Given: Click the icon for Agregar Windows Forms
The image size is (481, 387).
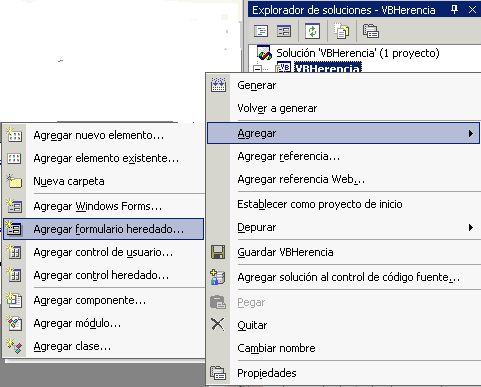Looking at the screenshot, I should [14, 206].
